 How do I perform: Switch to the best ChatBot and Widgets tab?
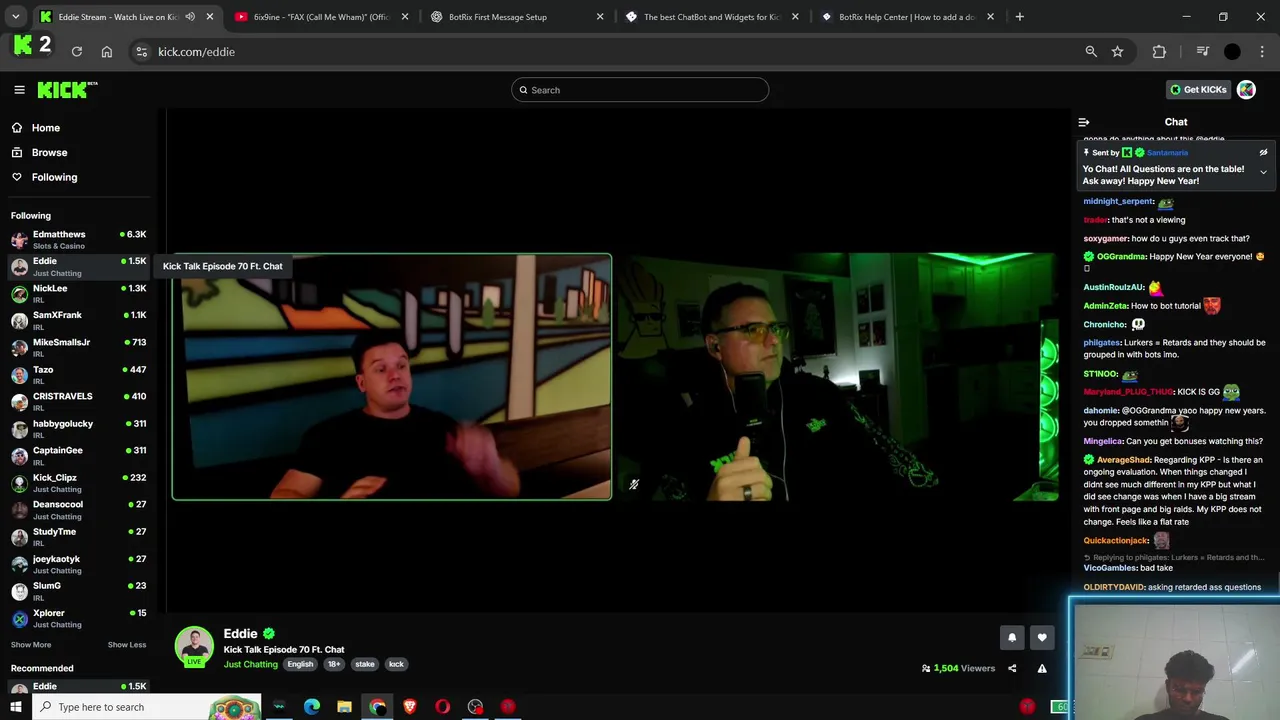click(x=711, y=17)
